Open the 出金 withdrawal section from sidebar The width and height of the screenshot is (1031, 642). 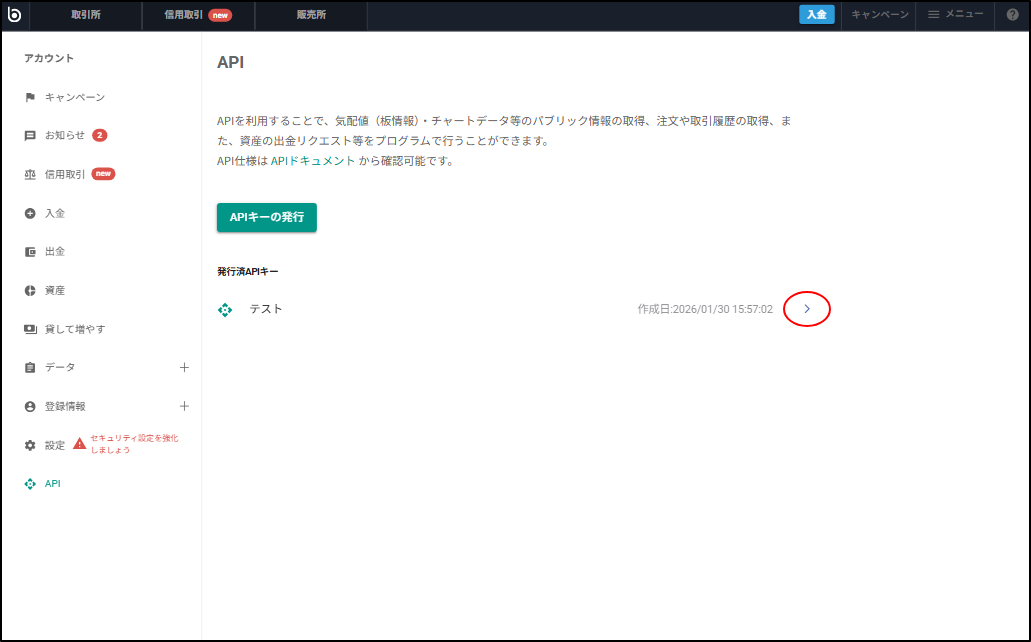30,251
